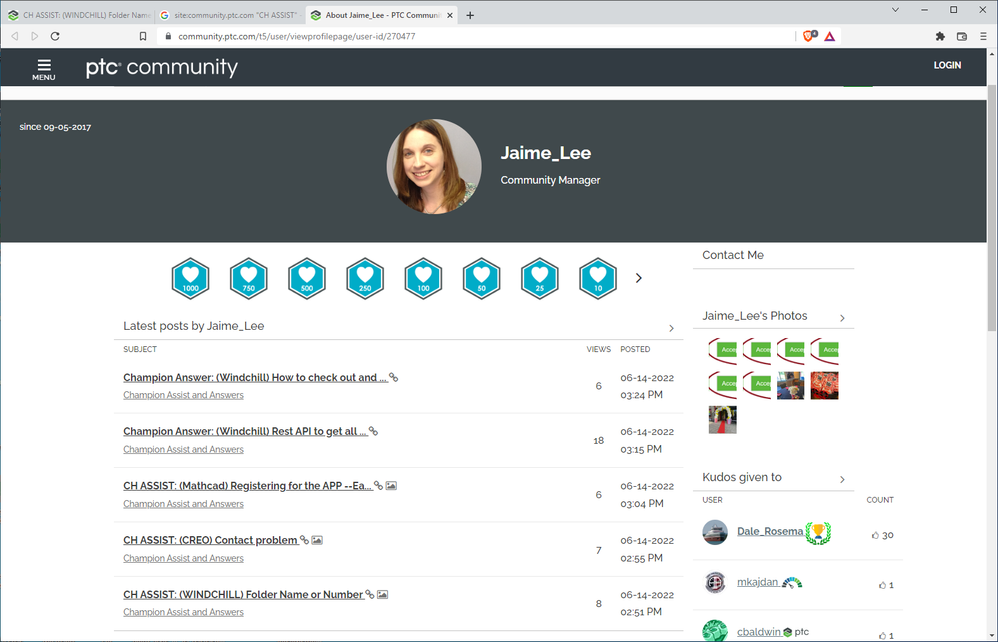
Task: Click the LOGIN button
Action: 946,65
